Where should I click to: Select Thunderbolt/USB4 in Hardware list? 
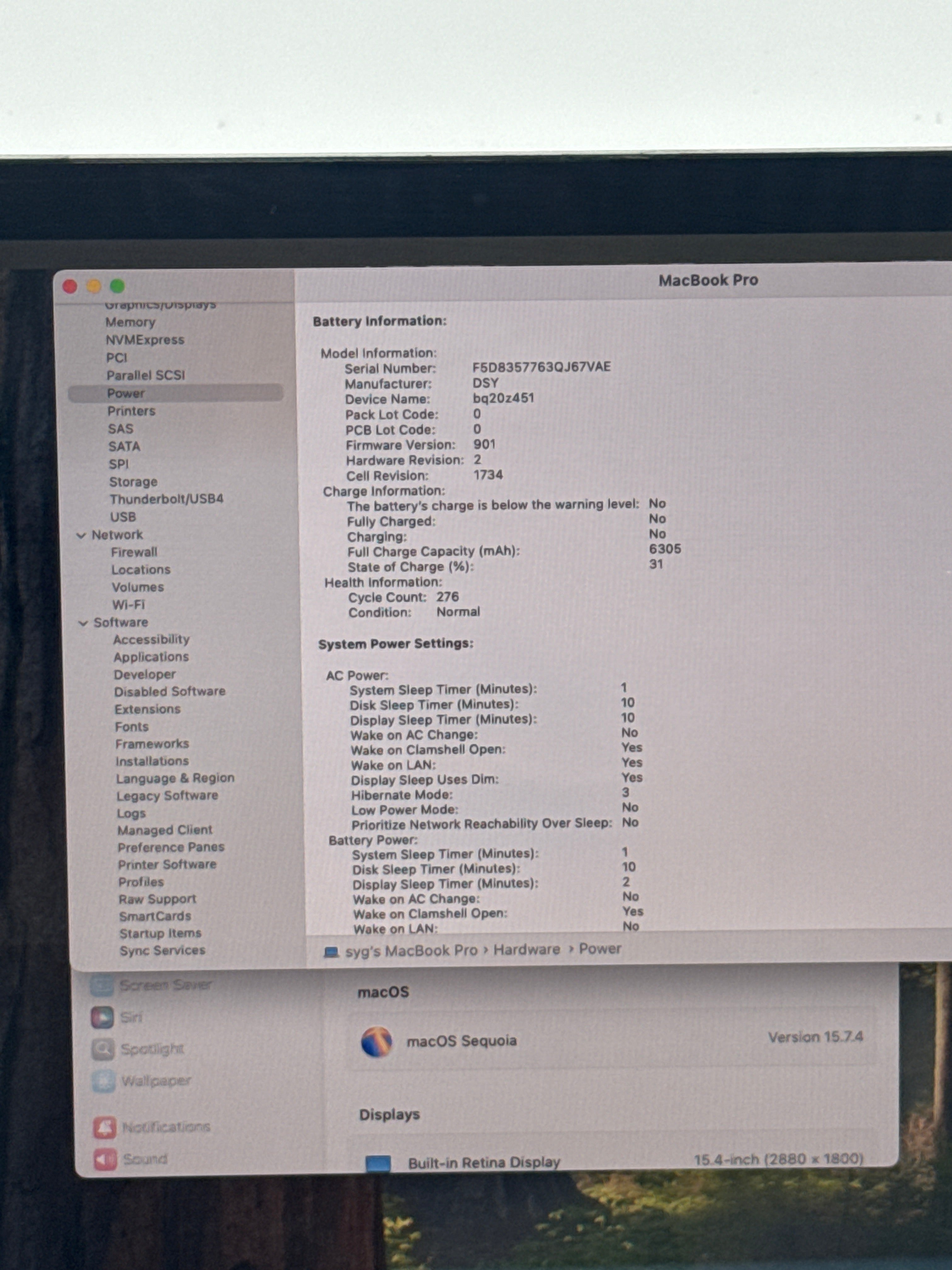pyautogui.click(x=167, y=499)
